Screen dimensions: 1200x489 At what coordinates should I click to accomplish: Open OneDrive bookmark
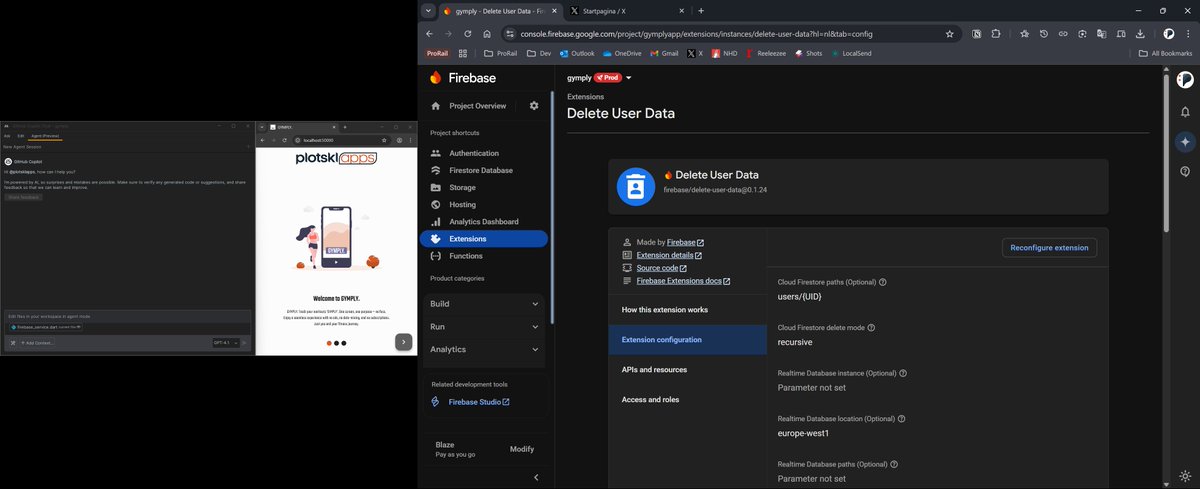[622, 53]
